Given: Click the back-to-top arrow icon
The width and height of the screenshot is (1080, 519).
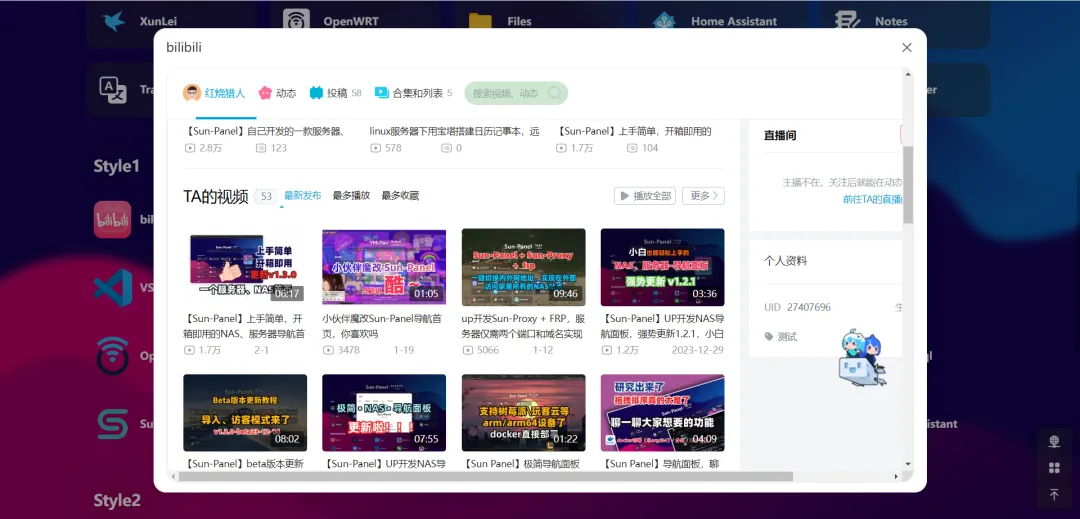Looking at the screenshot, I should tap(1054, 494).
